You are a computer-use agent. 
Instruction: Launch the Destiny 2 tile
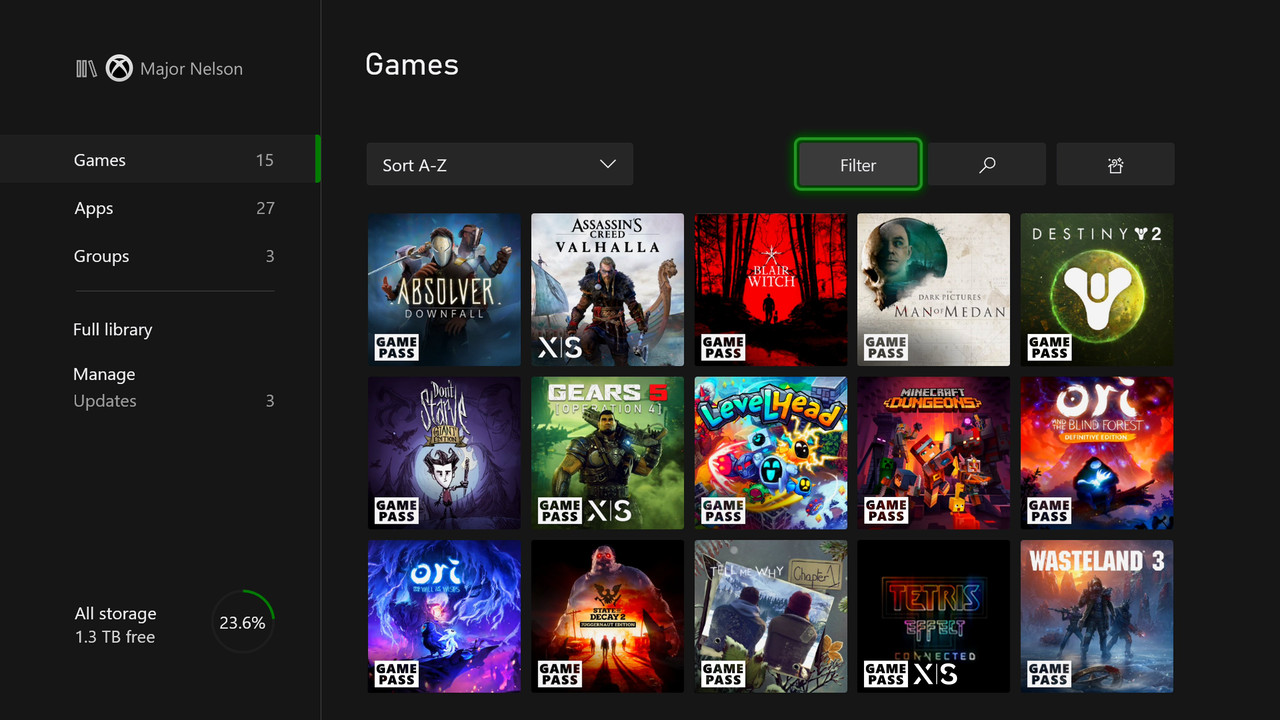(1097, 289)
